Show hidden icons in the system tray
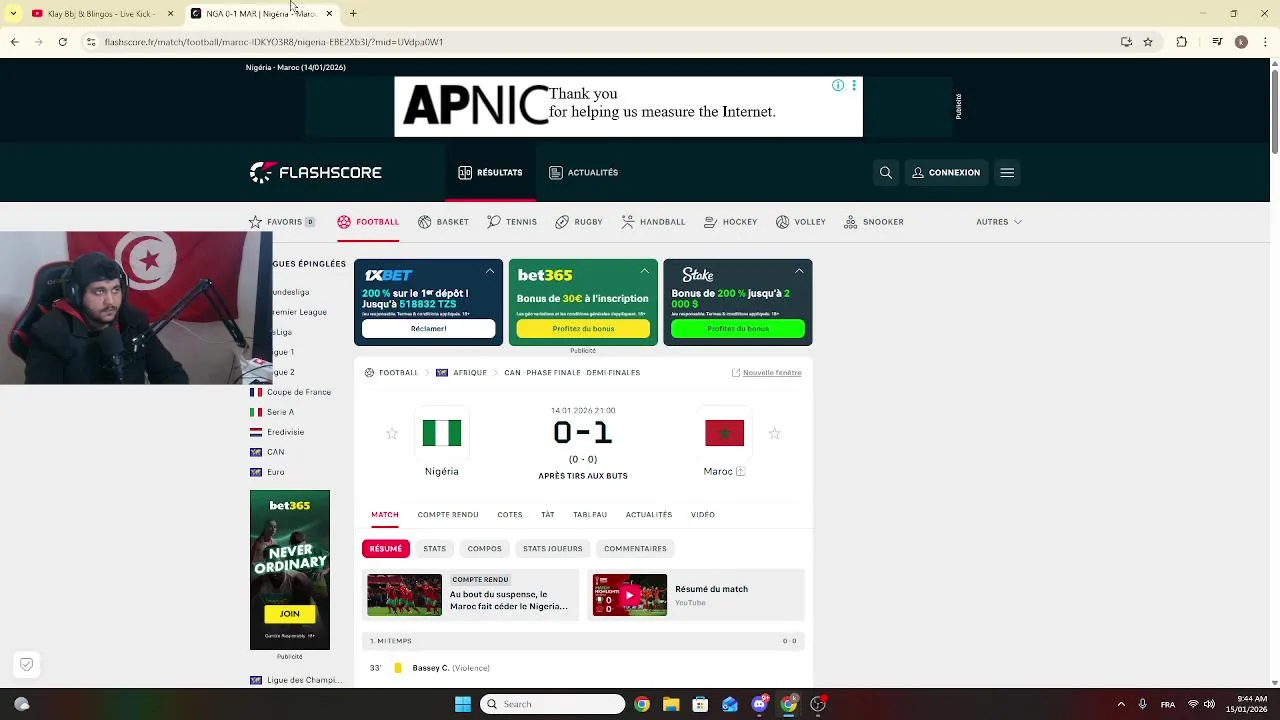The image size is (1280, 720). [1121, 704]
